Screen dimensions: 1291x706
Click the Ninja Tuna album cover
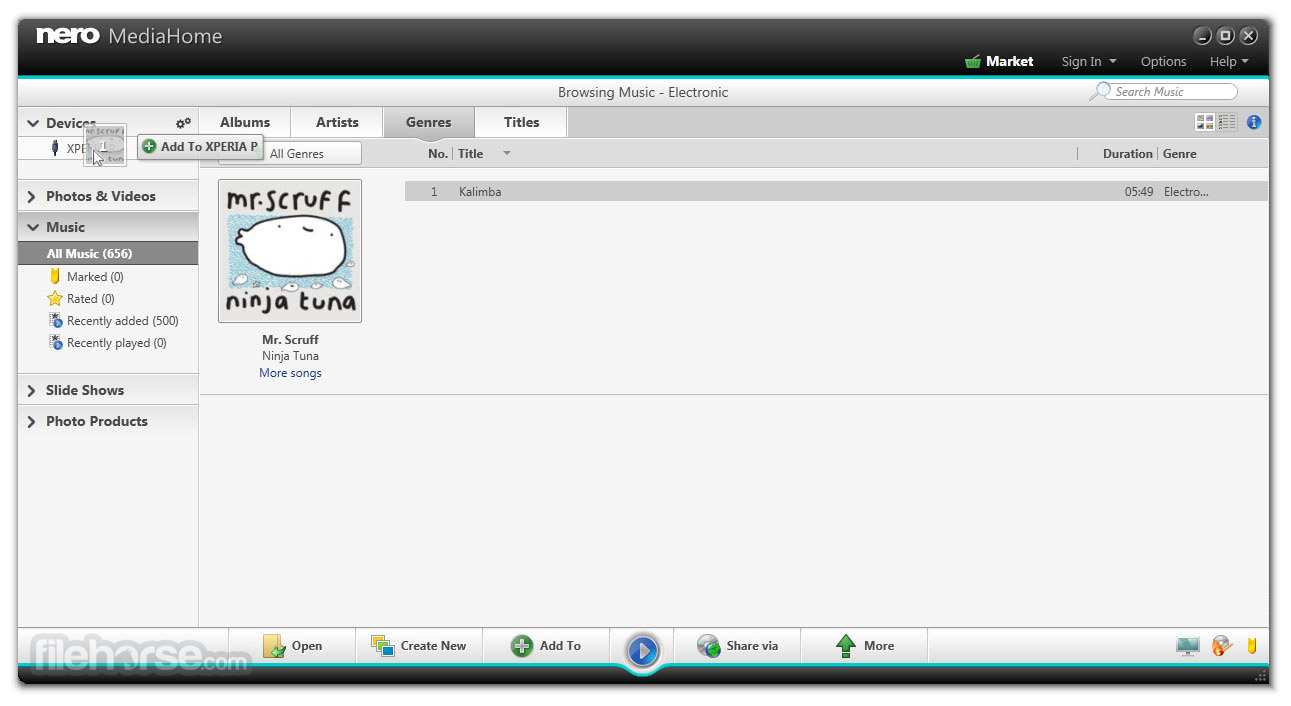click(x=290, y=251)
